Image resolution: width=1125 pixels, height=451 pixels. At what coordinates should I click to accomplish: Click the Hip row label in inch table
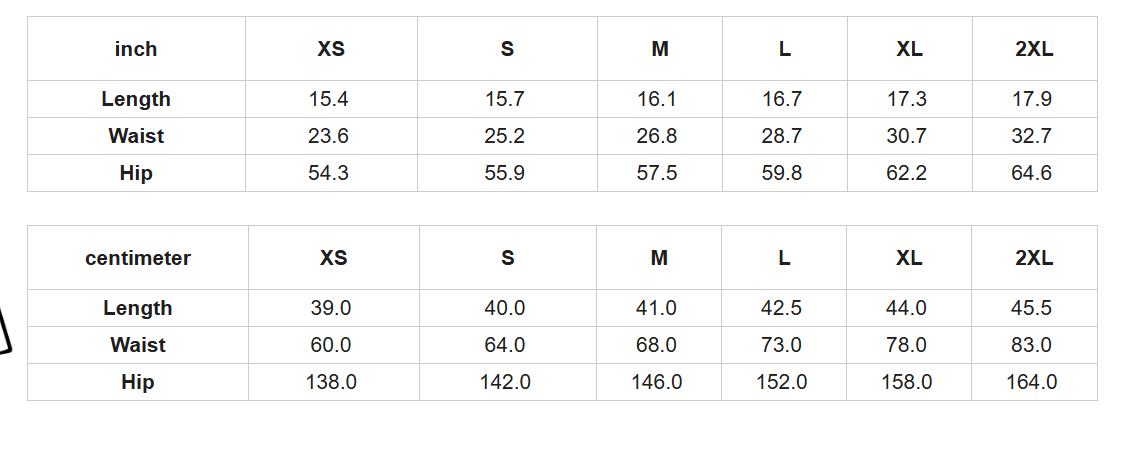136,173
